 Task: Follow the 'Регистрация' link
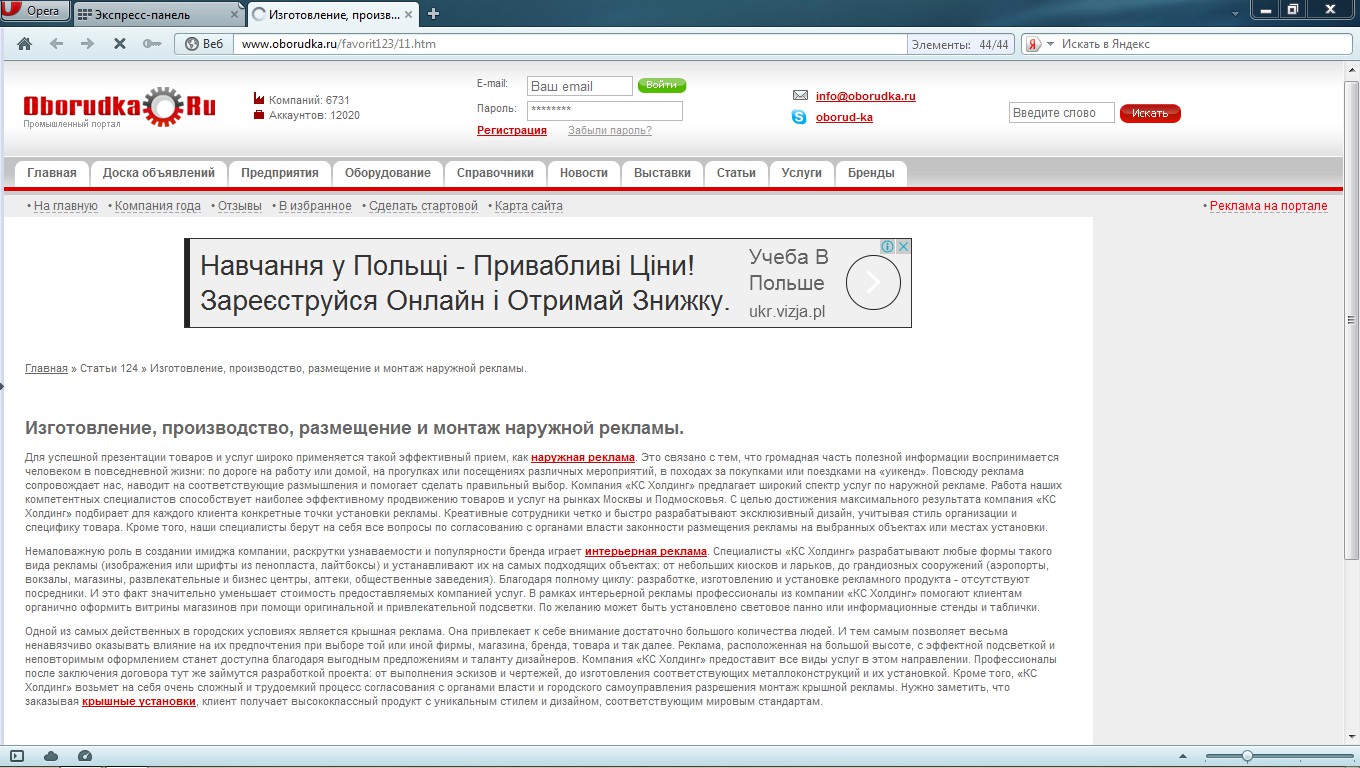(x=512, y=131)
